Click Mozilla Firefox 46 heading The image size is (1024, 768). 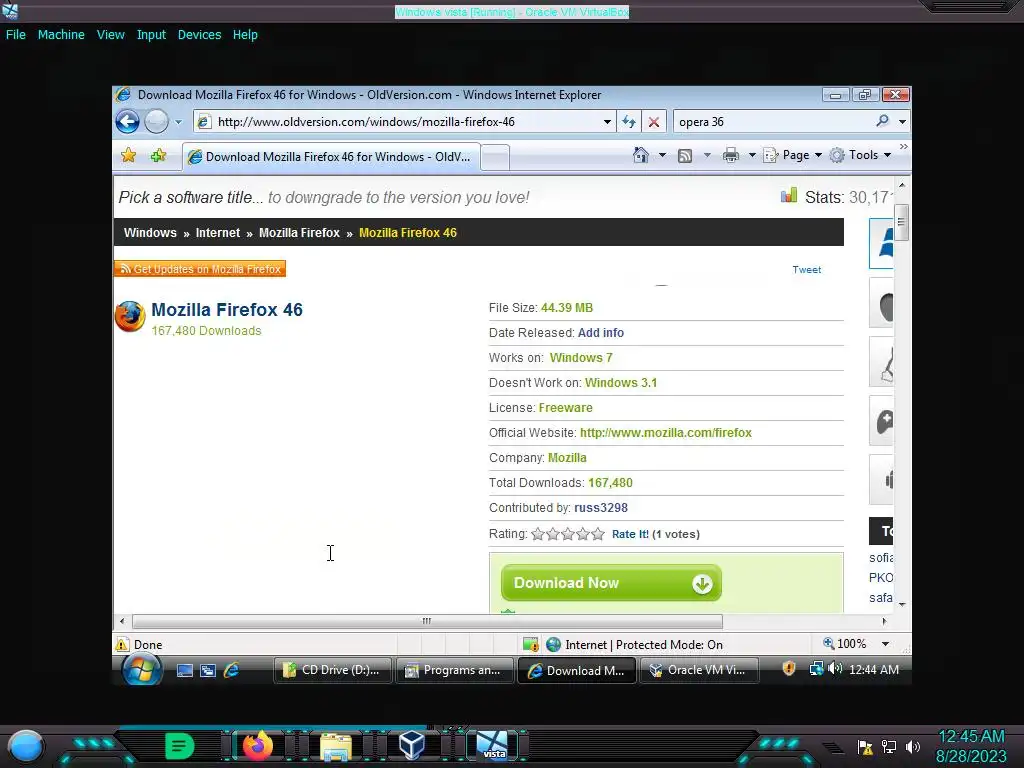227,310
